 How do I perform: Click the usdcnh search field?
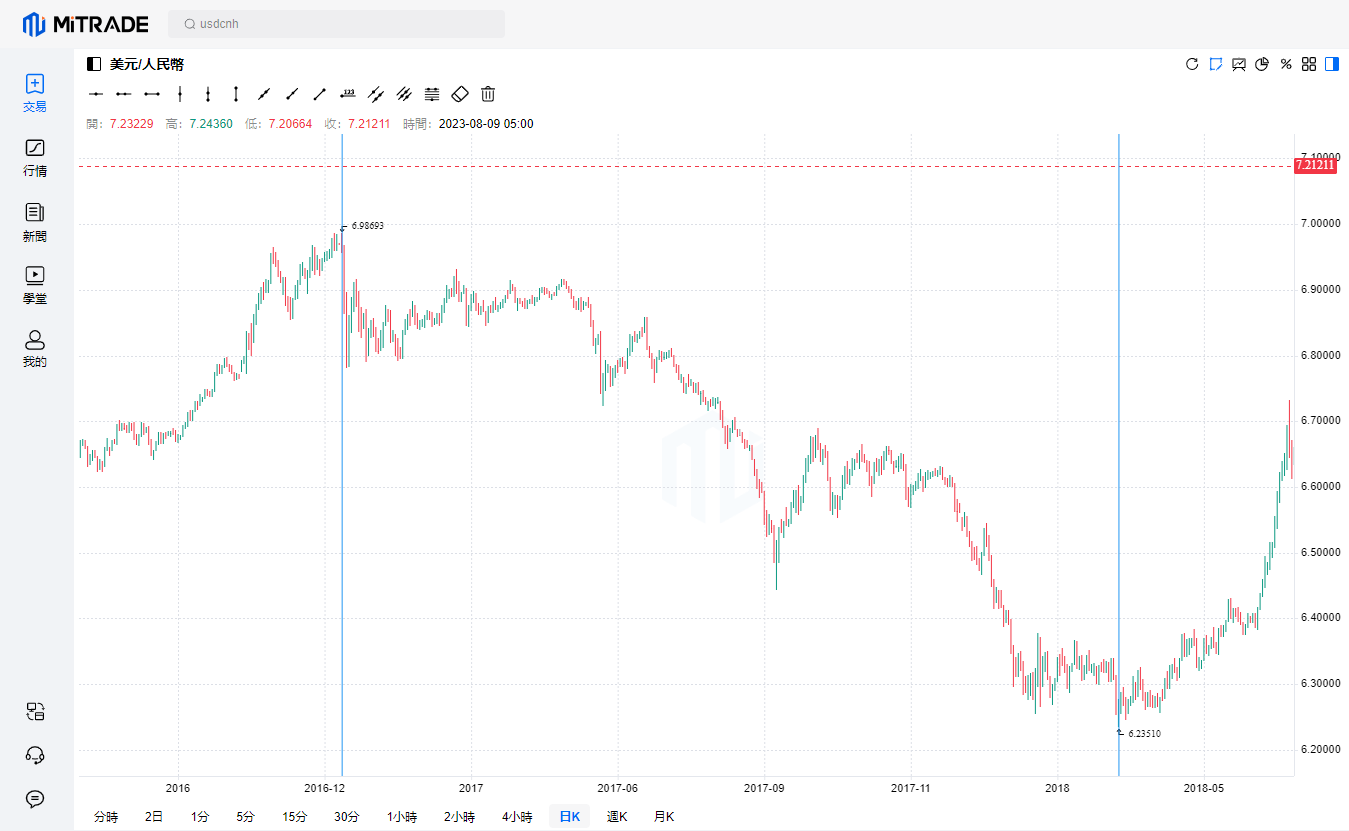[337, 24]
